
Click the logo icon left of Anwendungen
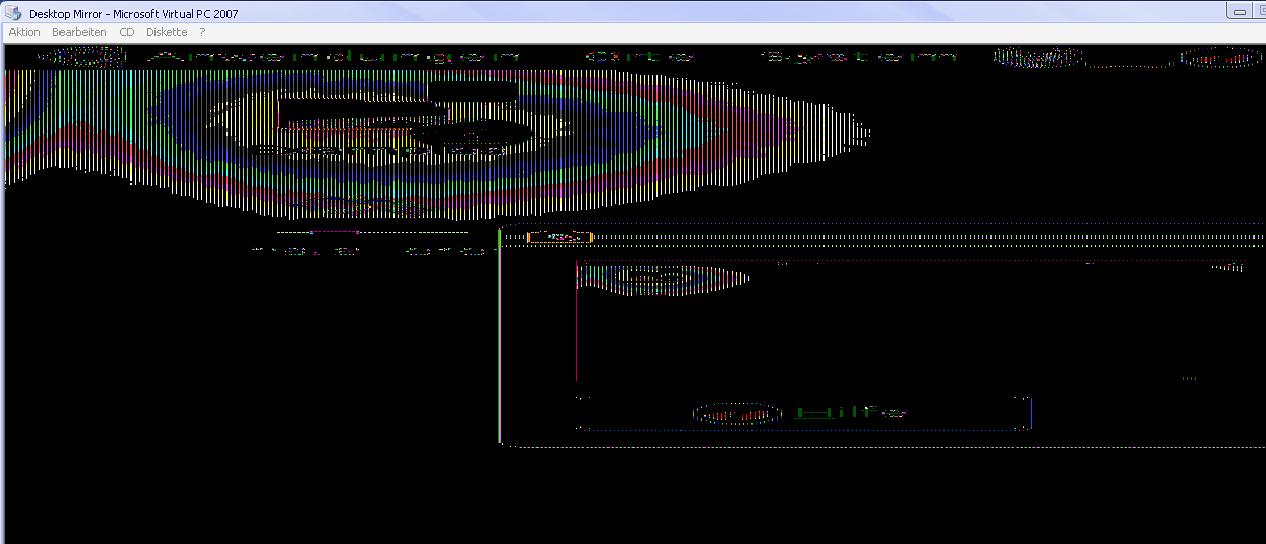pos(82,57)
